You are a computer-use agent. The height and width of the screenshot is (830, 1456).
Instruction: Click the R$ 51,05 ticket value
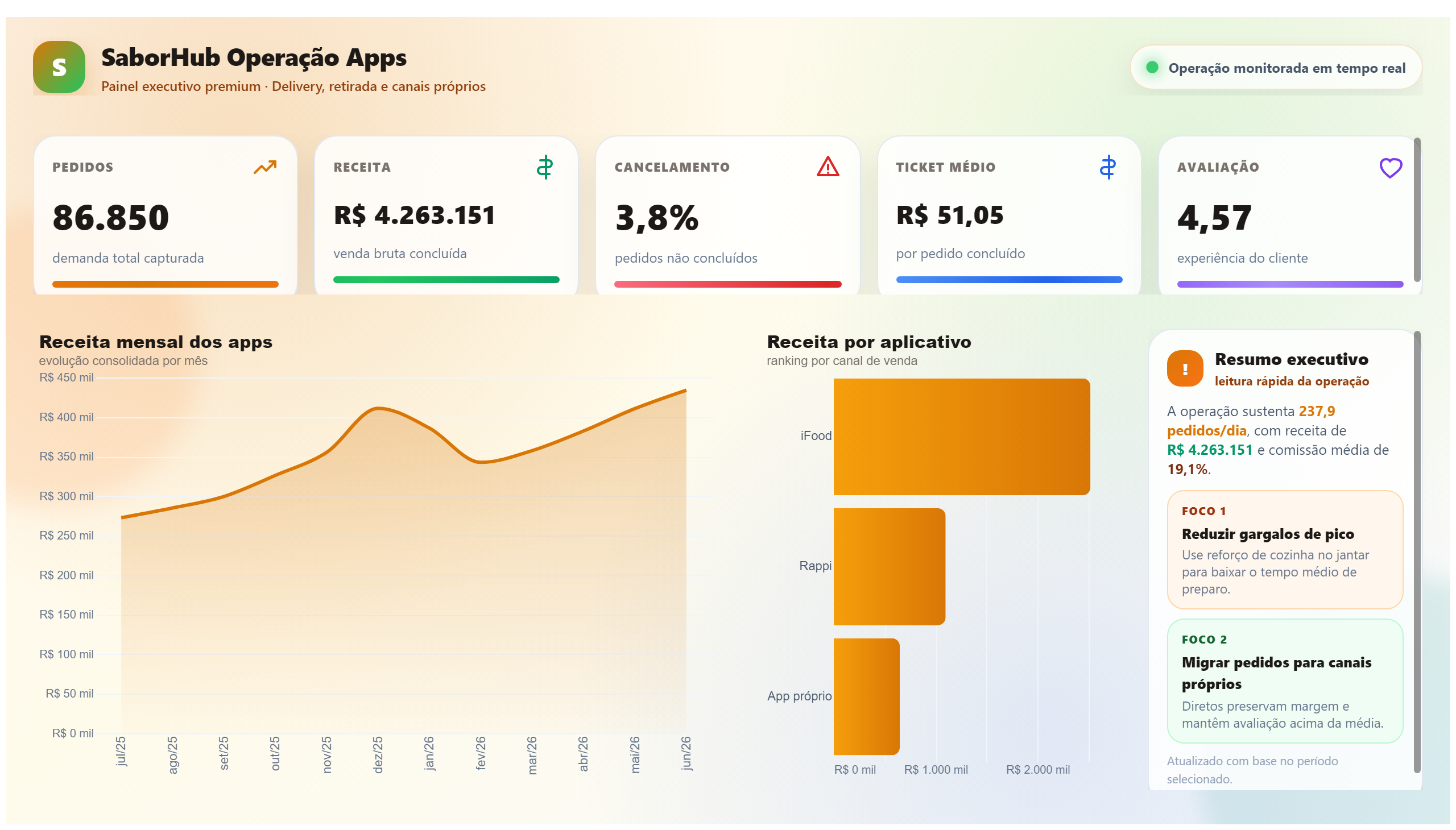pyautogui.click(x=950, y=215)
